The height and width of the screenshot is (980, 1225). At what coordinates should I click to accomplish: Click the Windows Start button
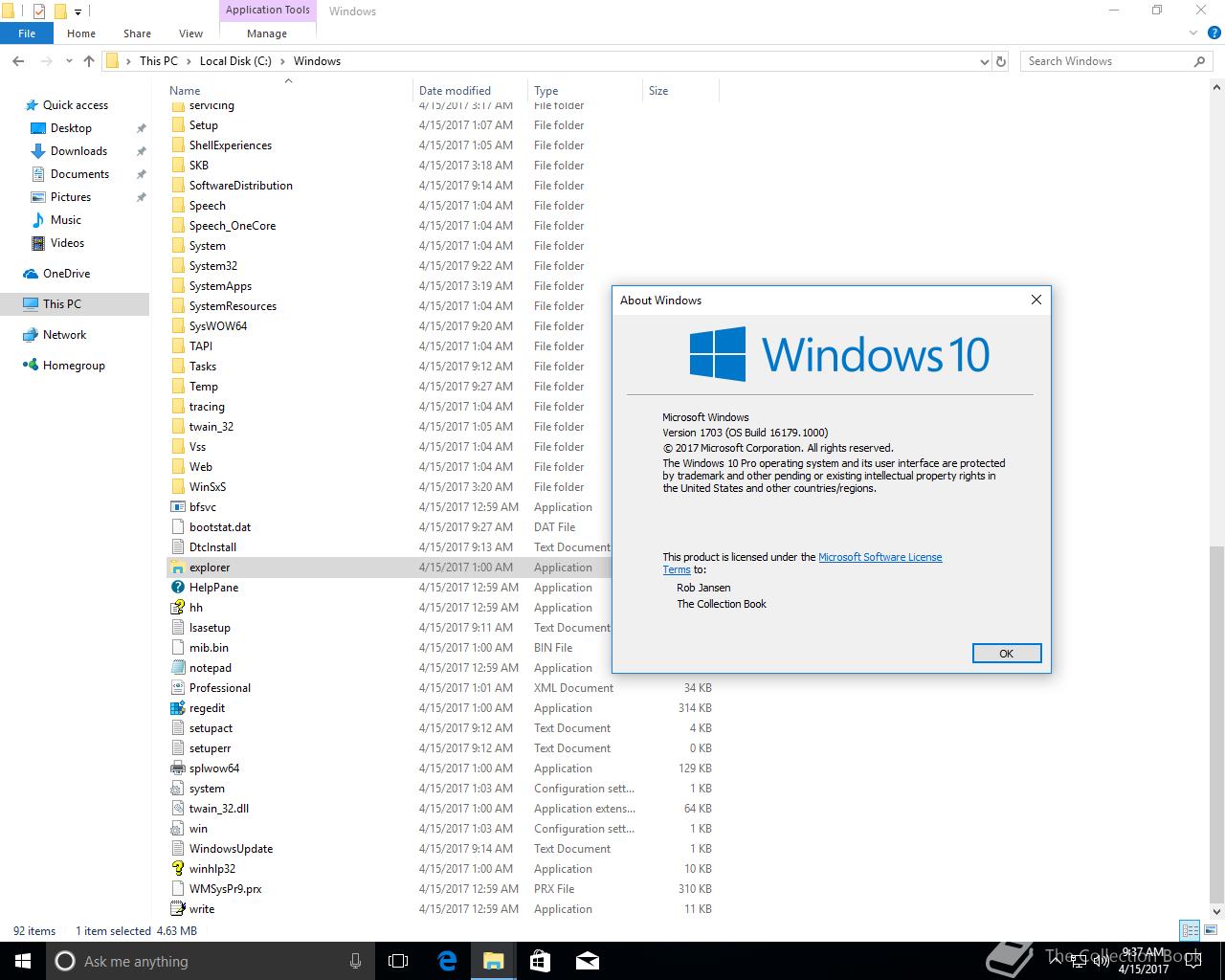(23, 961)
